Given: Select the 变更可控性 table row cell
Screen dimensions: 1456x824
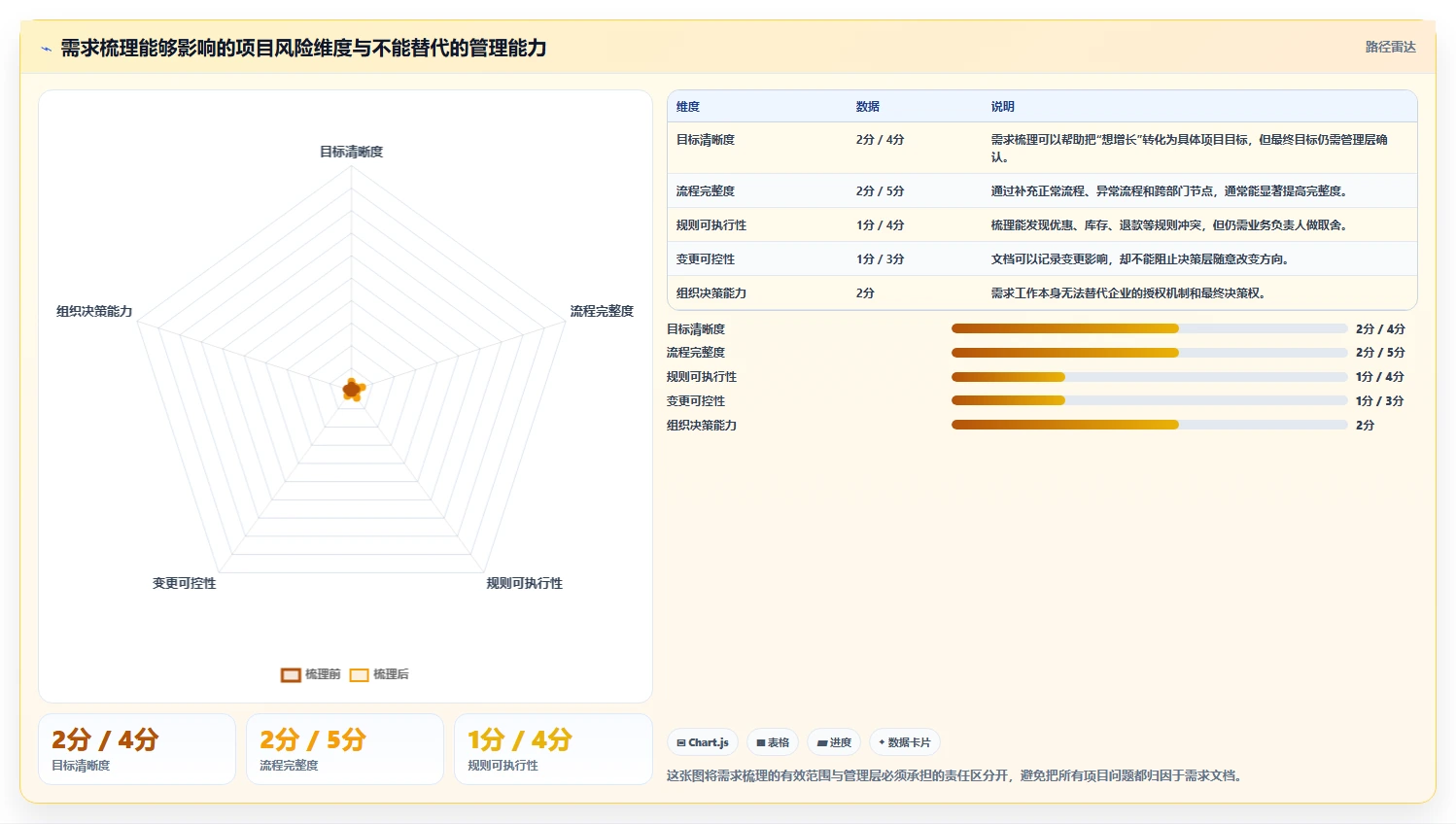Looking at the screenshot, I should coord(706,259).
